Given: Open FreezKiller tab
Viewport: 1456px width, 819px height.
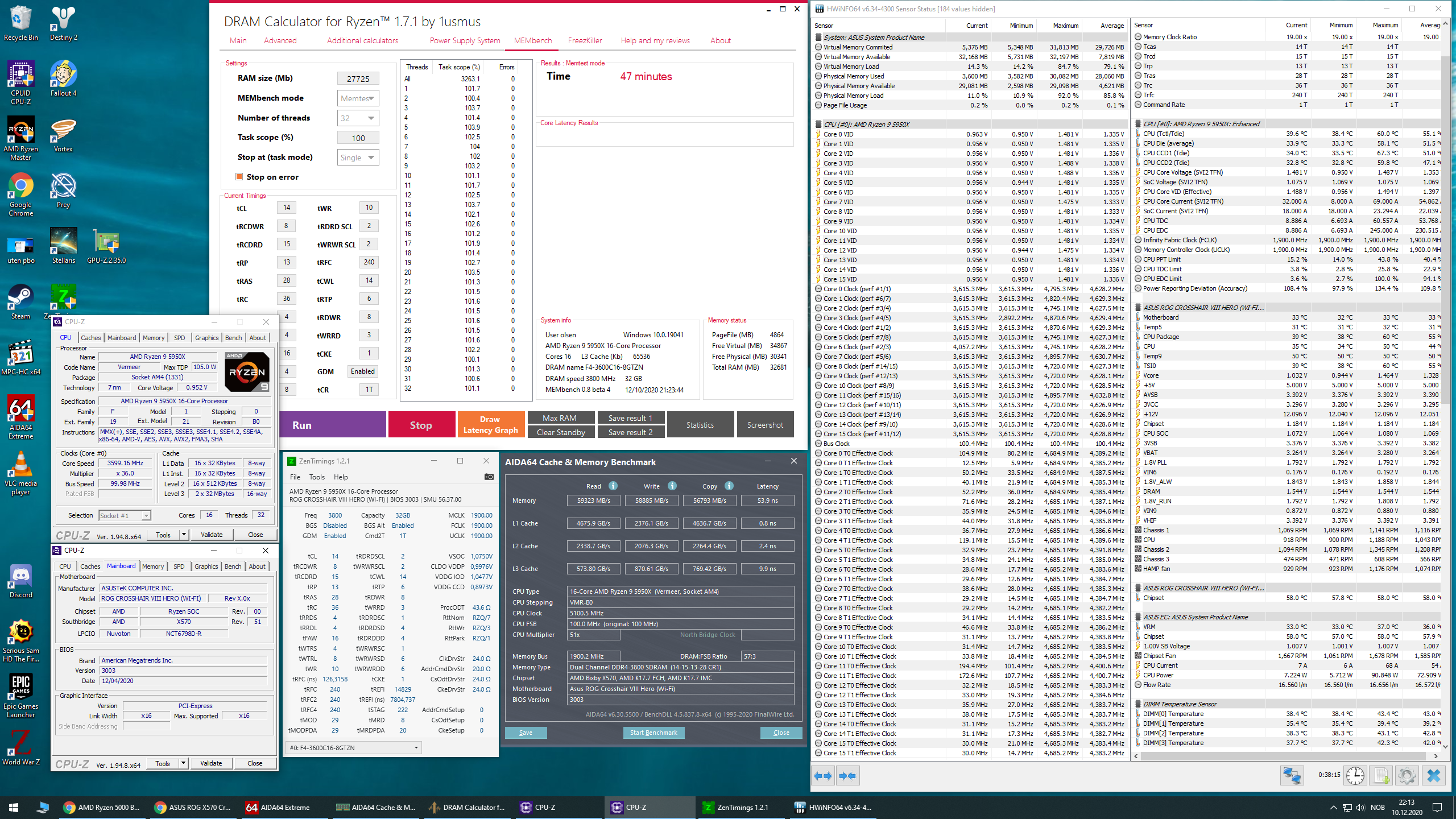Looking at the screenshot, I should tap(585, 40).
